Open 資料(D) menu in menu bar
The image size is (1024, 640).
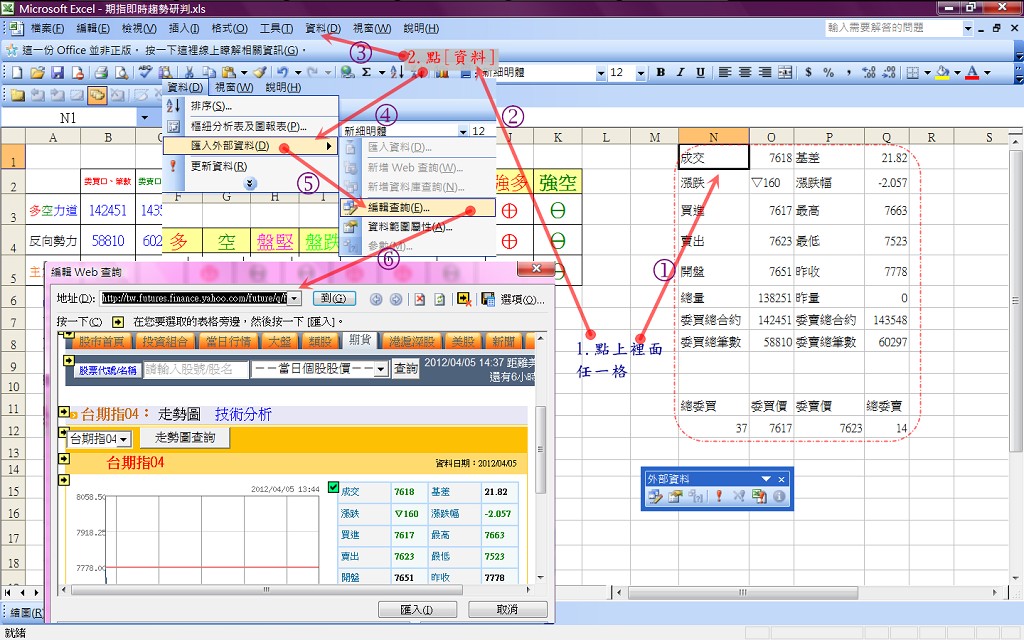pos(323,28)
